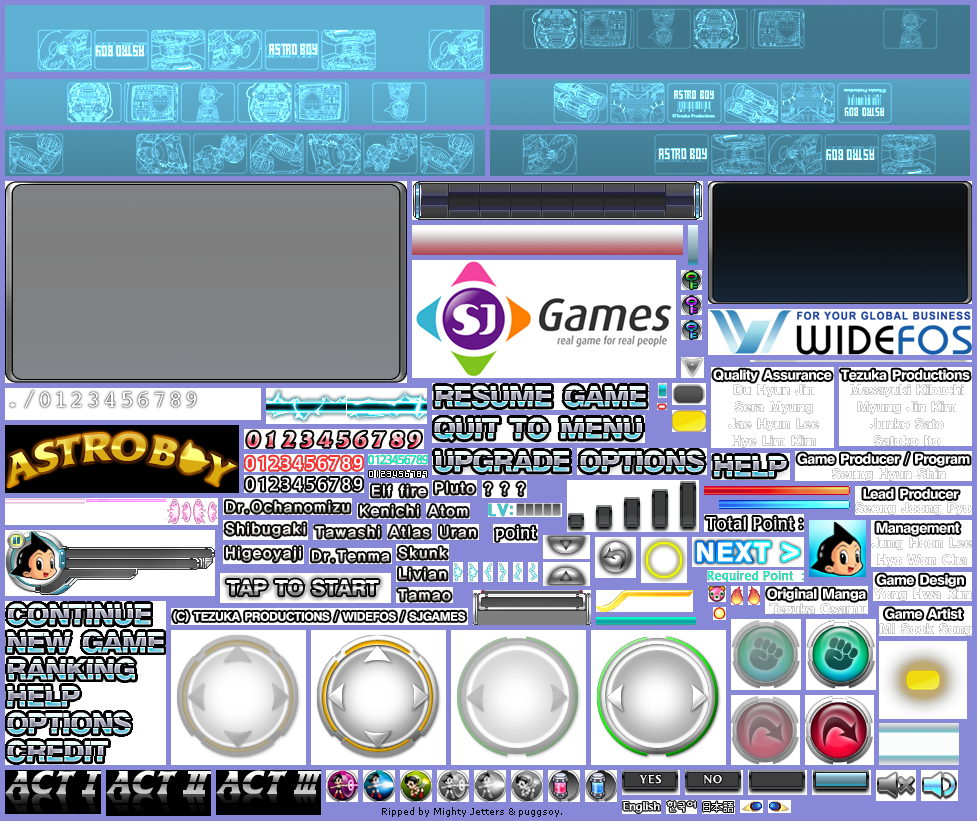Click the blank light-blue button

pyautogui.click(x=841, y=780)
